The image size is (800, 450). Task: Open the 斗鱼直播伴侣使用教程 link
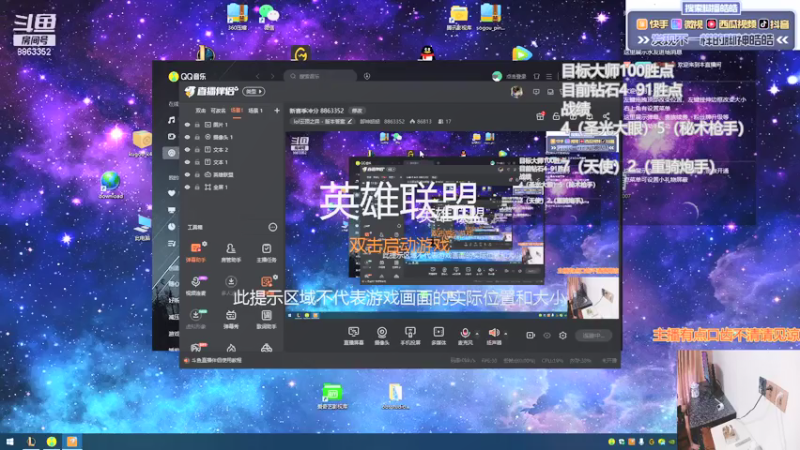(x=216, y=360)
